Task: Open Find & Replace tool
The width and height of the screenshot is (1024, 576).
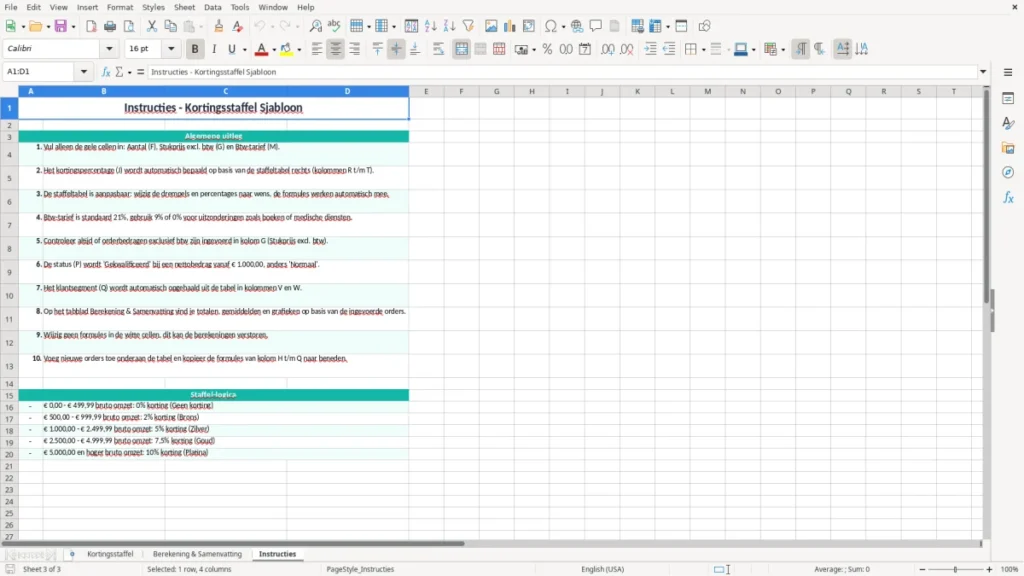Action: click(315, 26)
